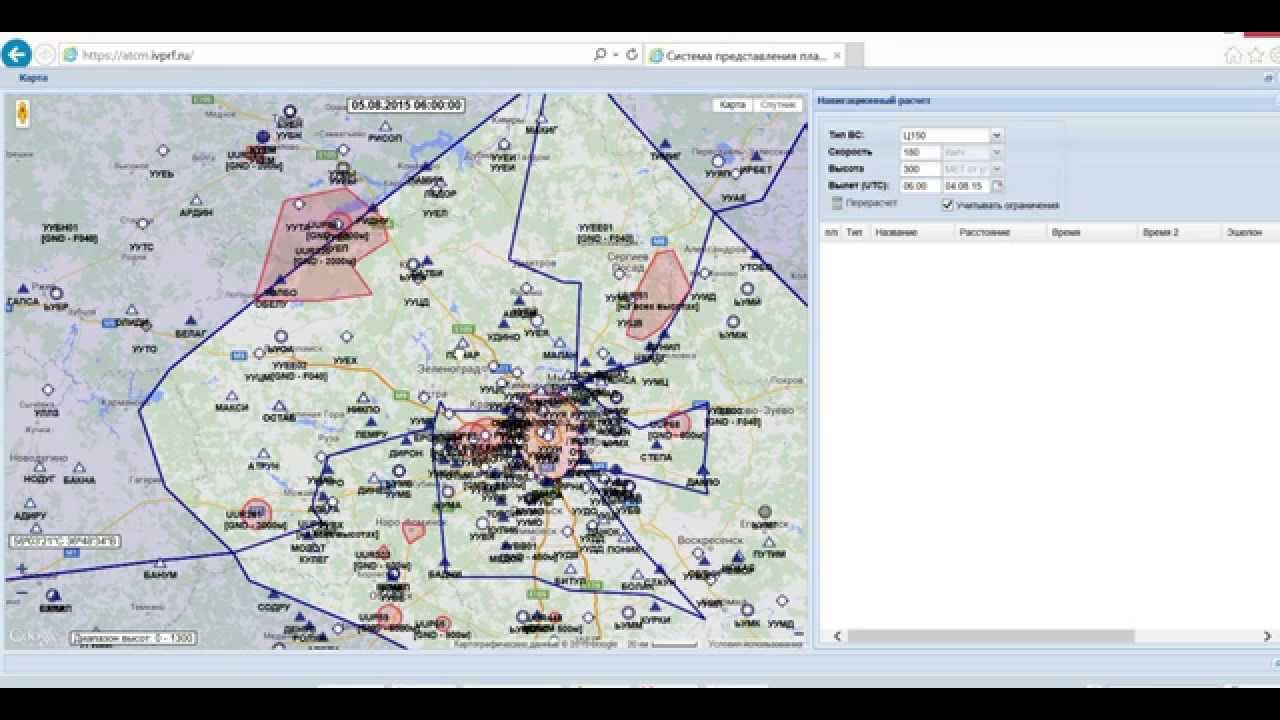The width and height of the screenshot is (1280, 720).
Task: Open the Карта menu item
Action: [33, 77]
